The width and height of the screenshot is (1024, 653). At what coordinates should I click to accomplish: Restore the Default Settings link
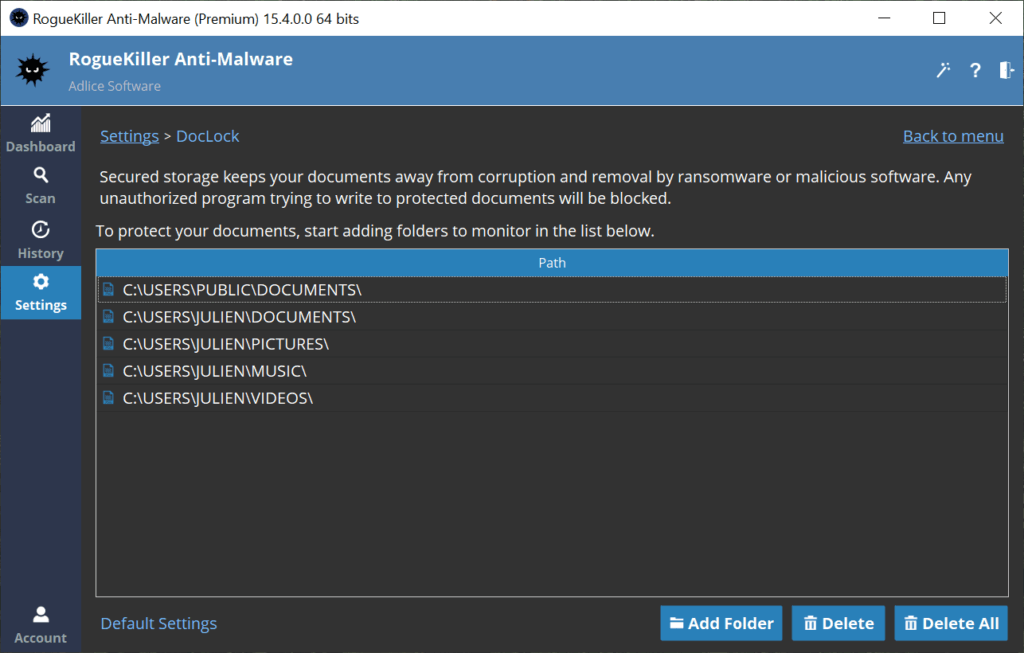coord(158,623)
